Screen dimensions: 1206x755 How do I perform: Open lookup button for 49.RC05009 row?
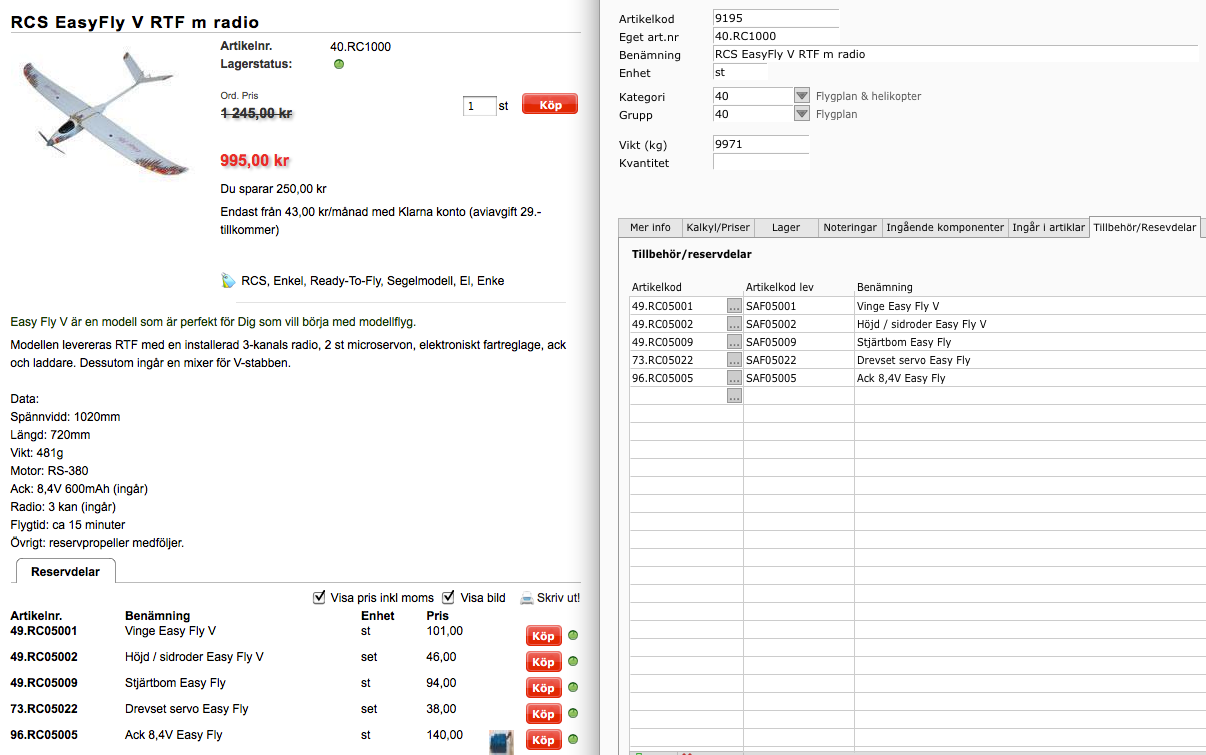click(734, 342)
